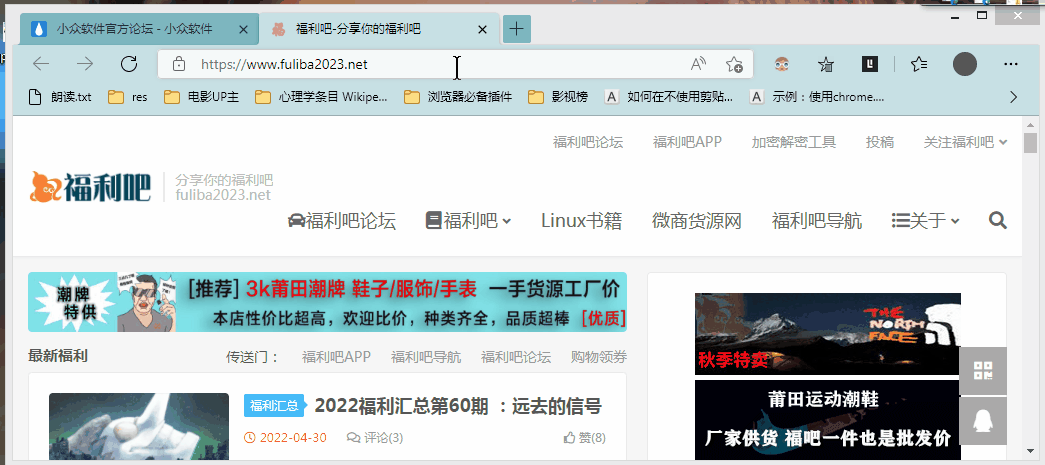Viewport: 1045px width, 465px height.
Task: Expand the 关于 navigation menu
Action: 926,221
